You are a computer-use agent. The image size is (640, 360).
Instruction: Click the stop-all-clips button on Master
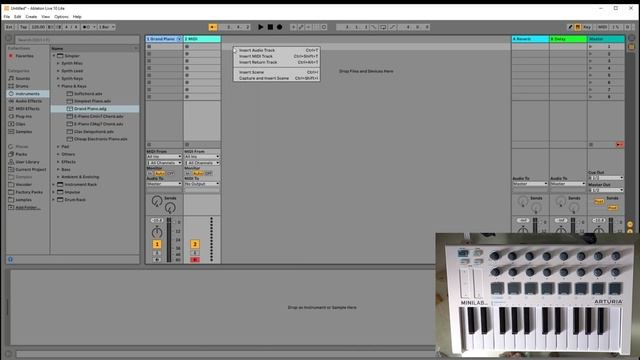point(591,144)
